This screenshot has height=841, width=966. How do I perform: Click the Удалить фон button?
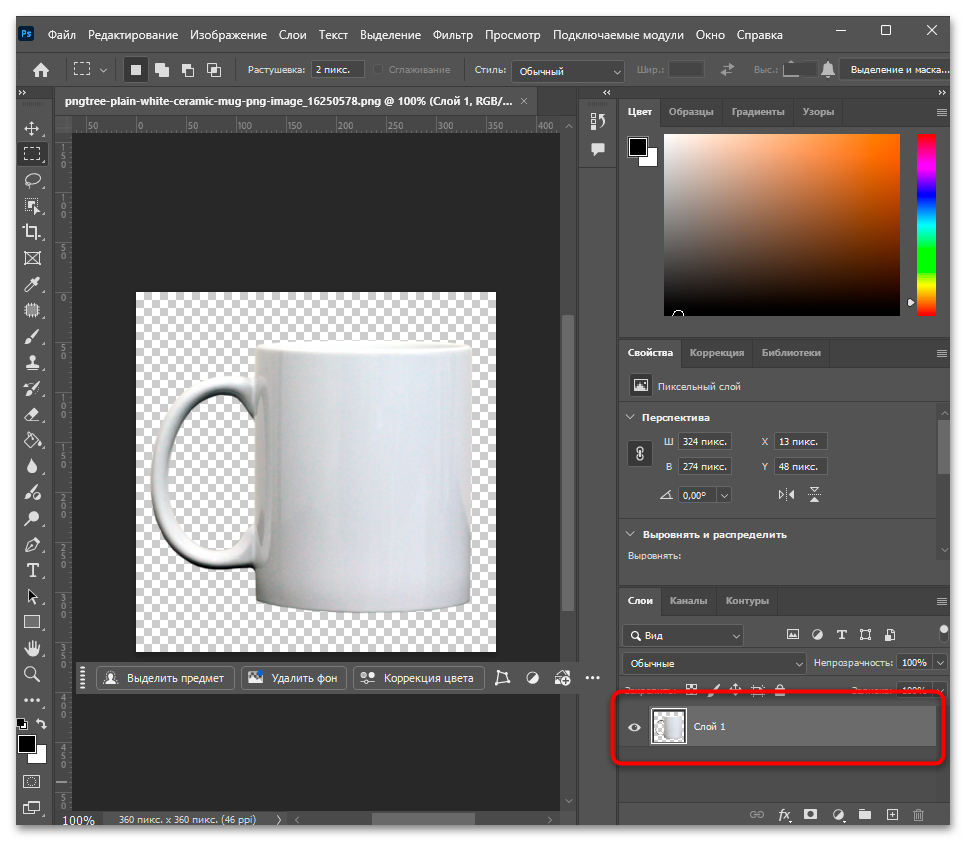(x=294, y=678)
